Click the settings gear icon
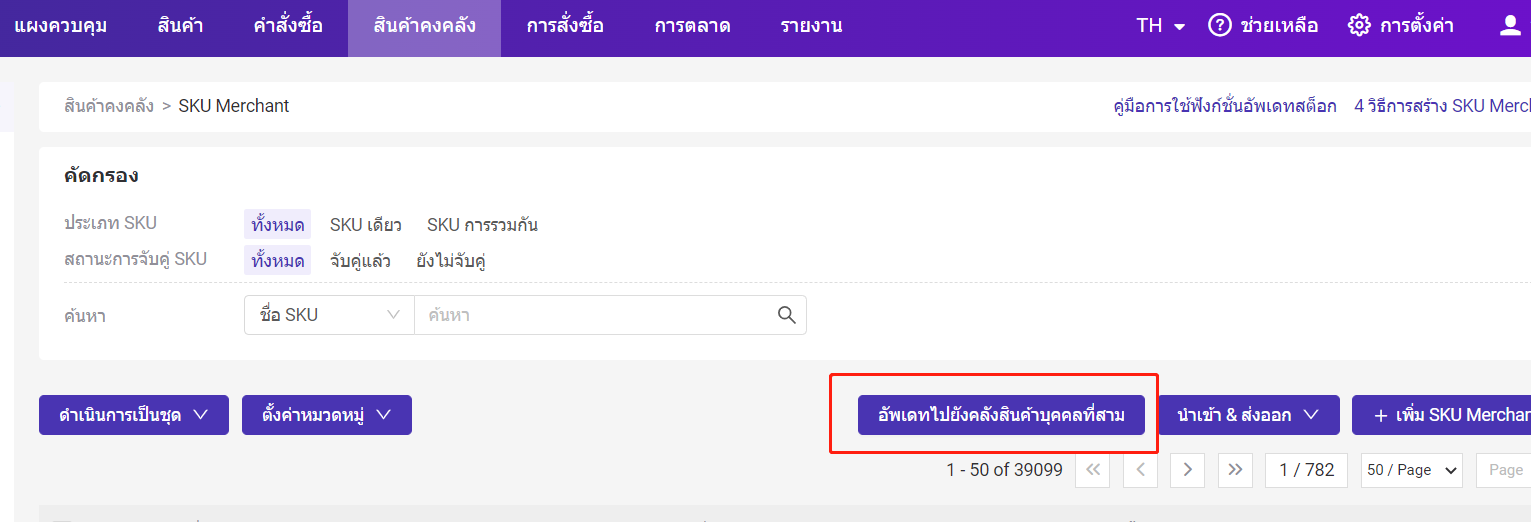 [1359, 26]
